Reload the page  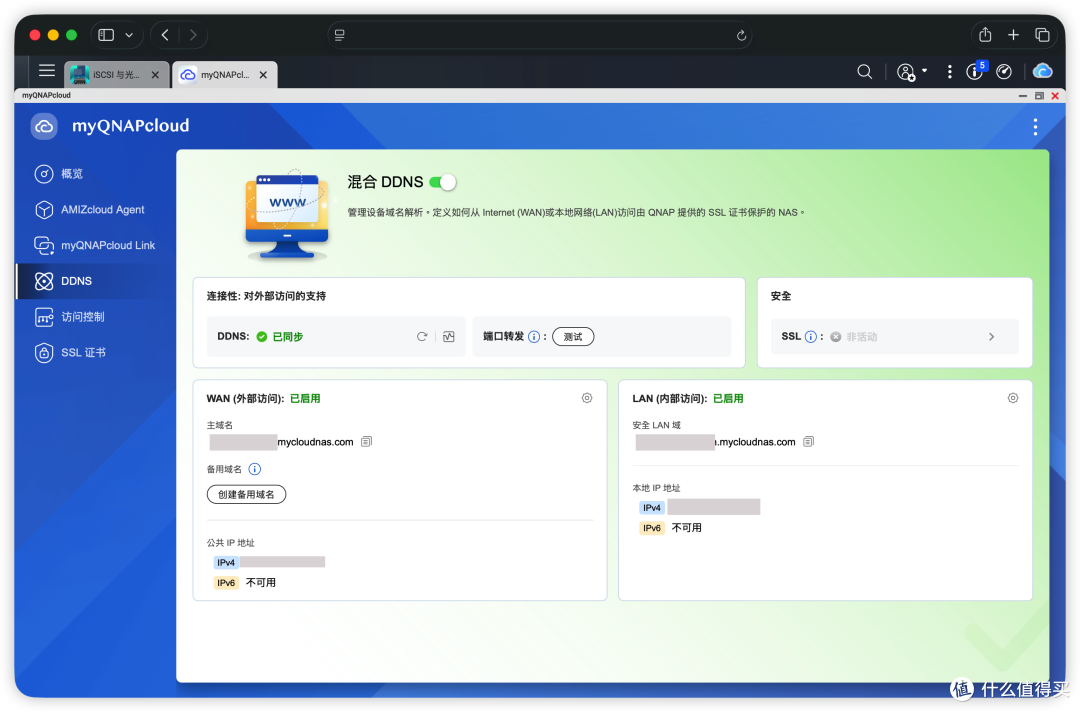(x=741, y=36)
